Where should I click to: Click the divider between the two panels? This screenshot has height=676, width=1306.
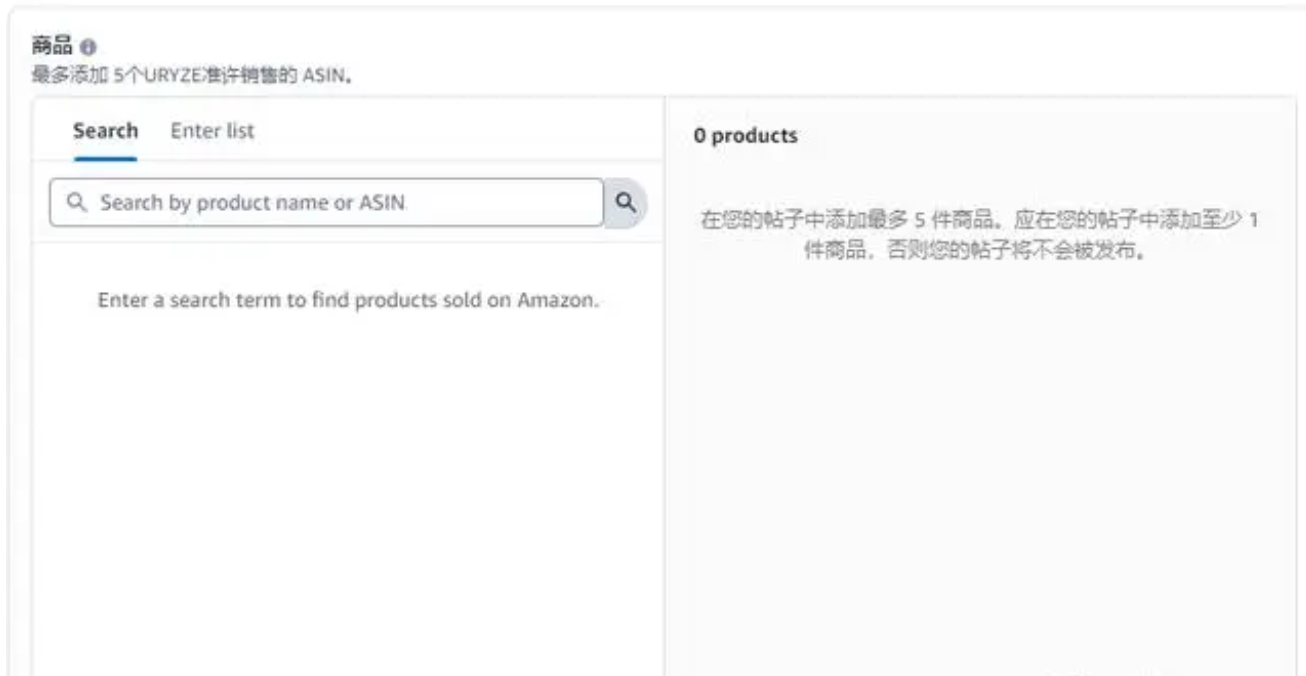point(664,400)
